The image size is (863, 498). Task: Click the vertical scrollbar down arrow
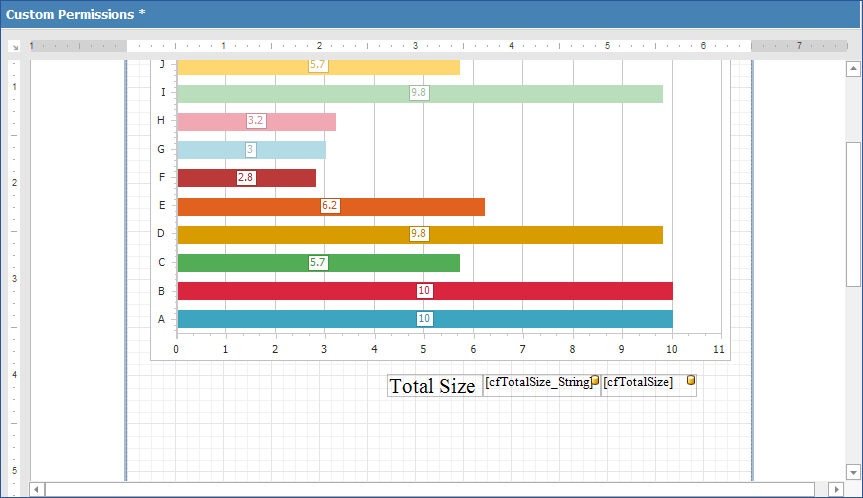click(x=853, y=472)
